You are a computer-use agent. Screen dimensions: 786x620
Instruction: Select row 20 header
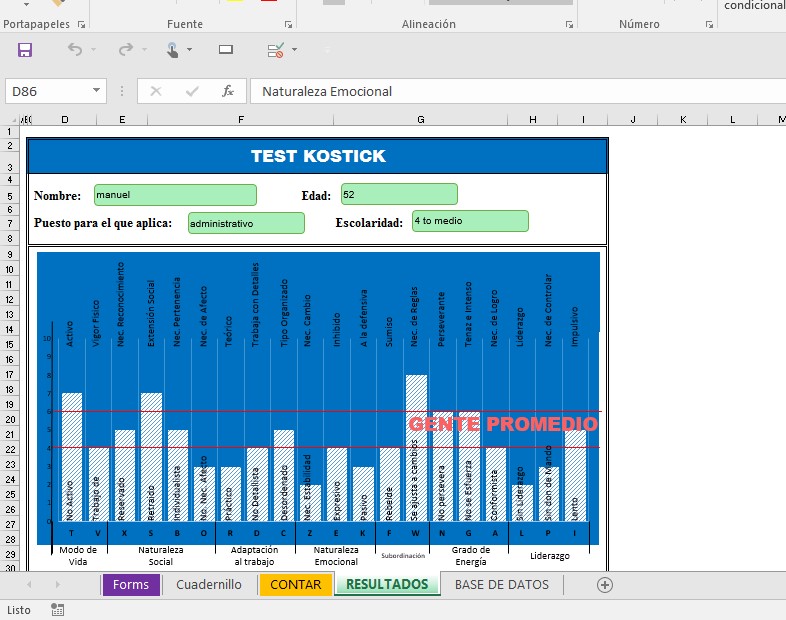tap(10, 419)
